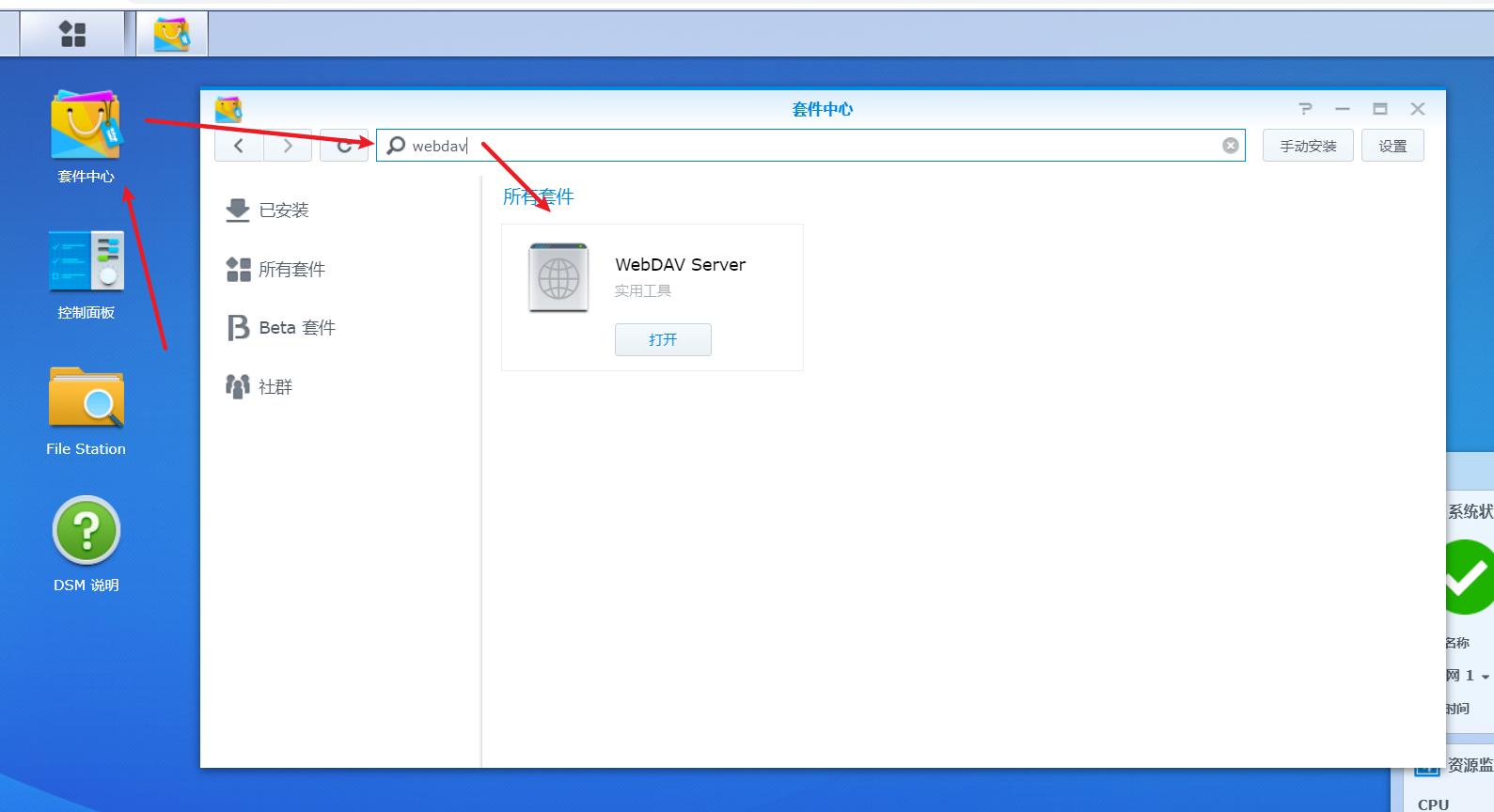Open the DSM main menu icon

[x=72, y=35]
